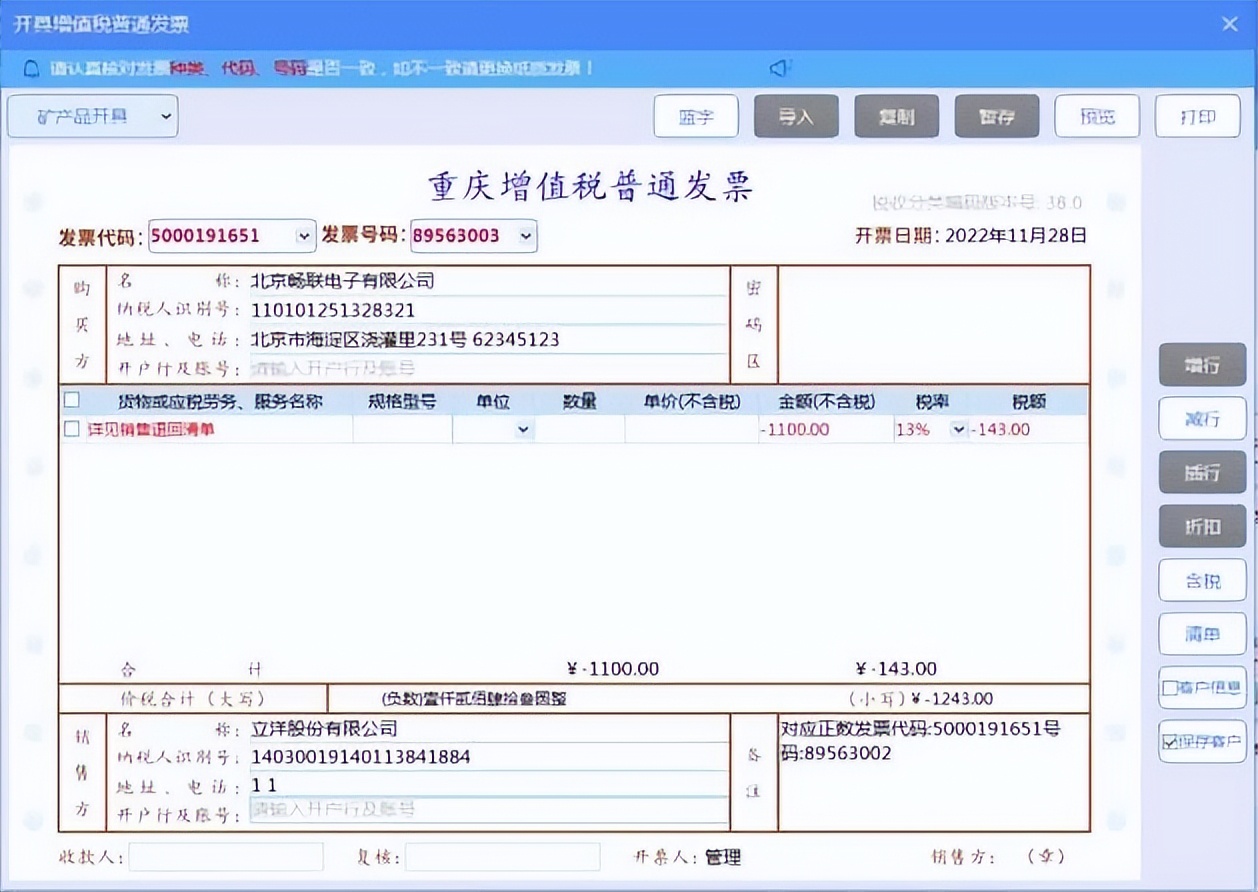Expand the 发票代码 dropdown
The height and width of the screenshot is (892, 1258).
click(x=302, y=236)
